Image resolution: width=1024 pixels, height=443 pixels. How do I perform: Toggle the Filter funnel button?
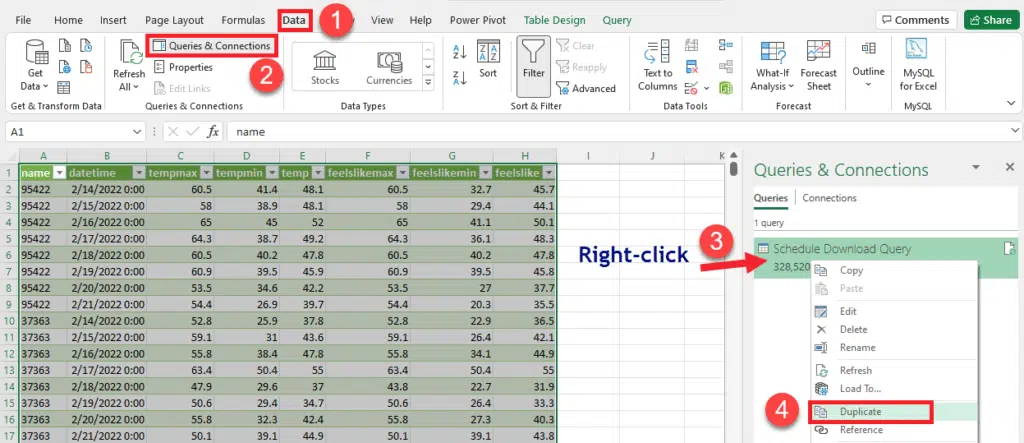[x=533, y=62]
